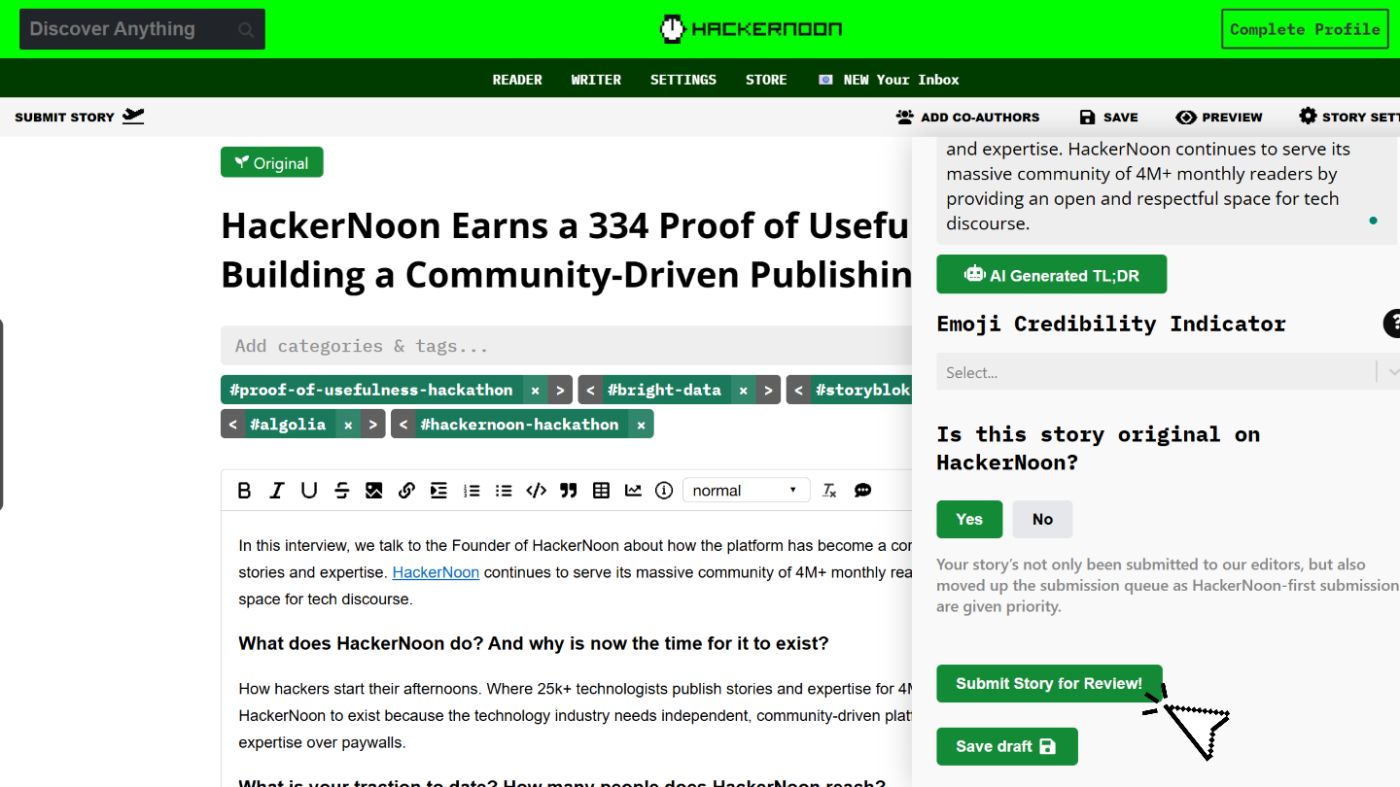Select Yes for story originality
Screen dimensions: 1400x787
968,519
